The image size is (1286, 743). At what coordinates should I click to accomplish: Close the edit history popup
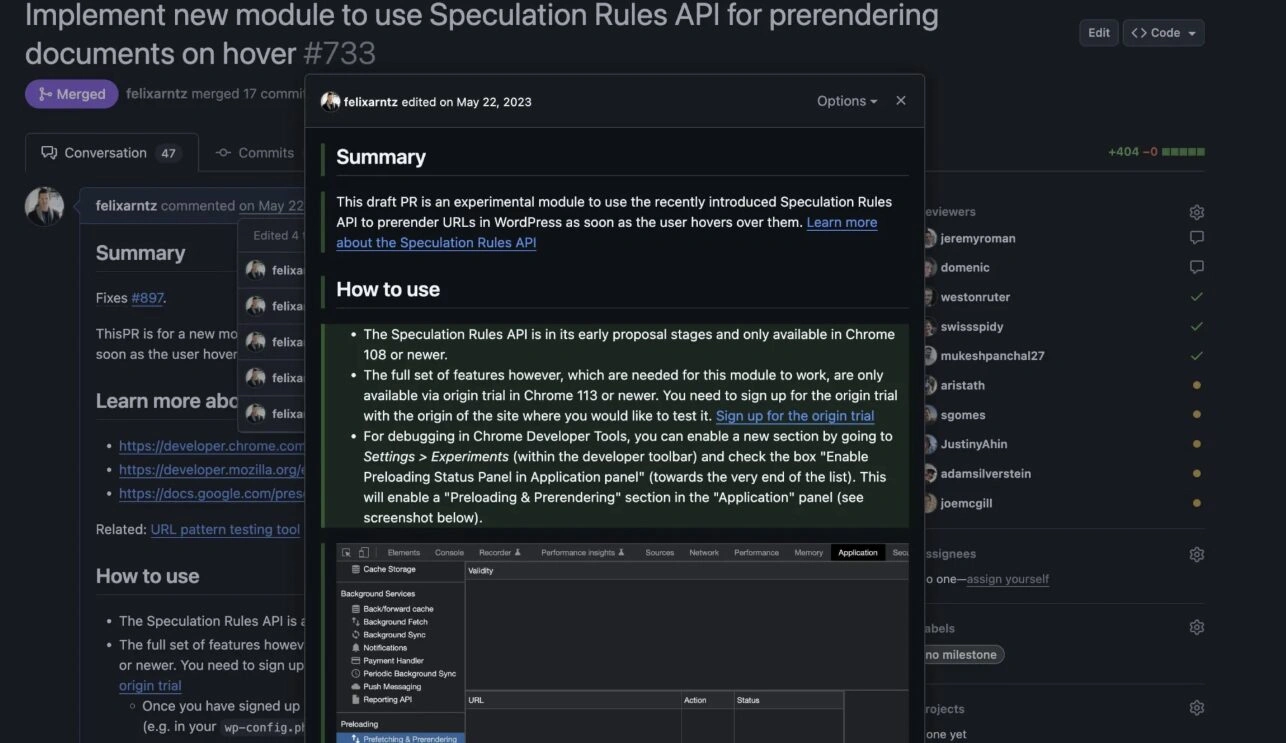tap(901, 101)
